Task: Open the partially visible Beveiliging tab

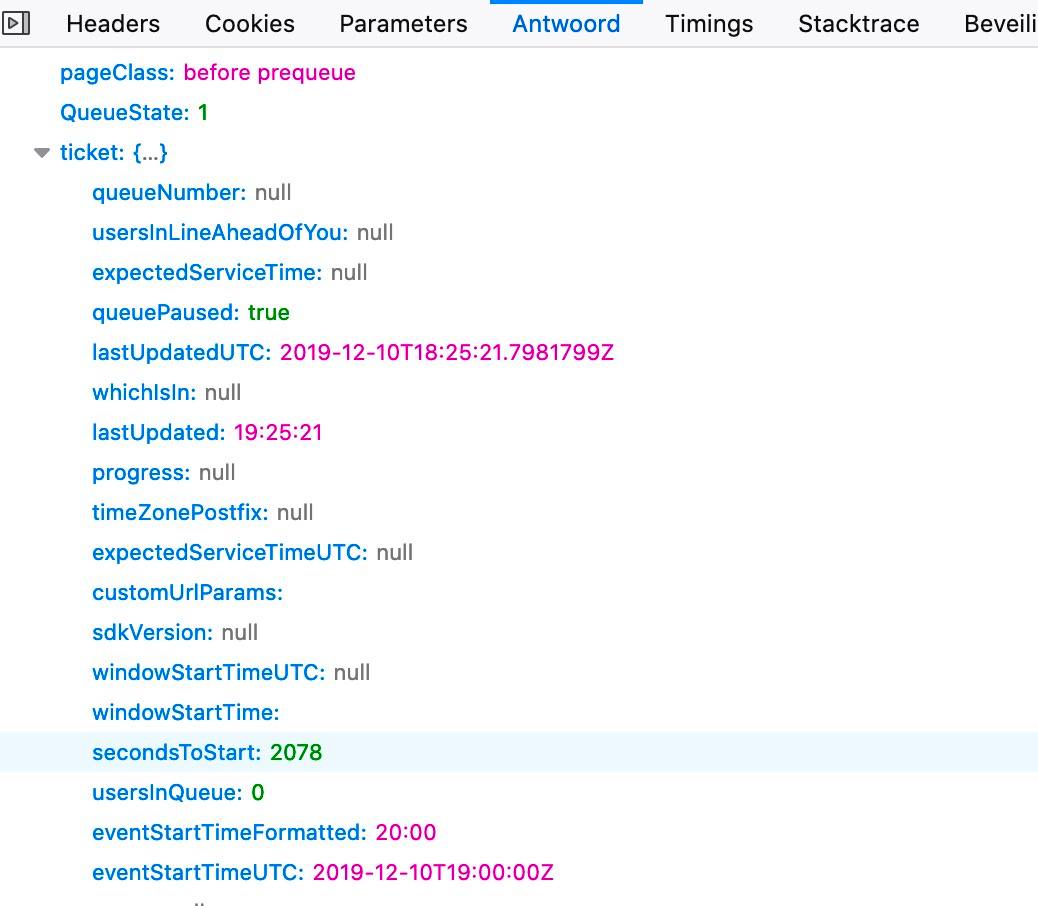Action: pos(1000,24)
